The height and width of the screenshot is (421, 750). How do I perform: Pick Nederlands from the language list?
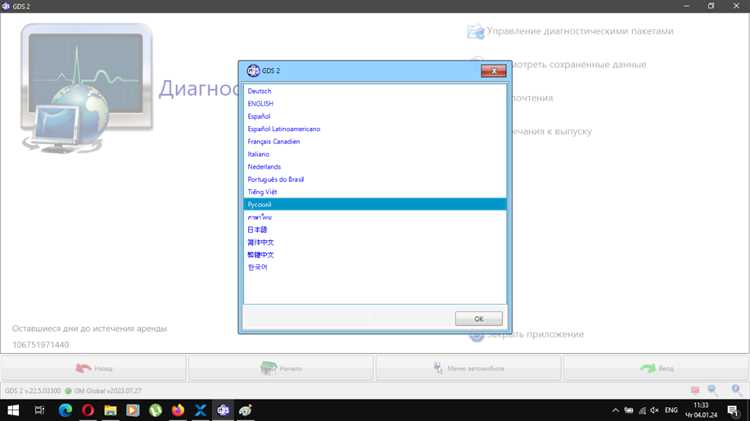click(x=375, y=166)
